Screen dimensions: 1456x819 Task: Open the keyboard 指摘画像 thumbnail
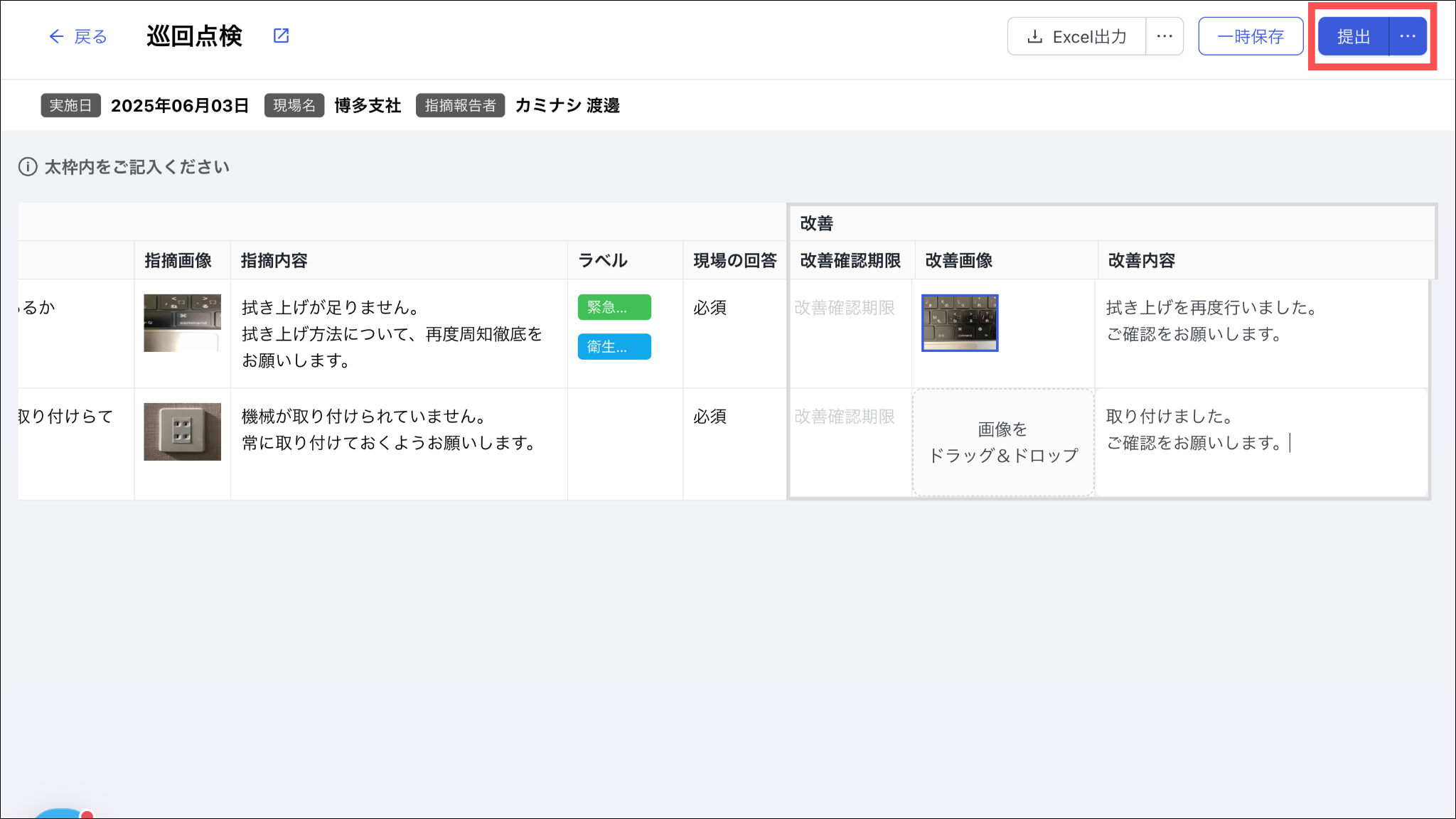pyautogui.click(x=182, y=323)
